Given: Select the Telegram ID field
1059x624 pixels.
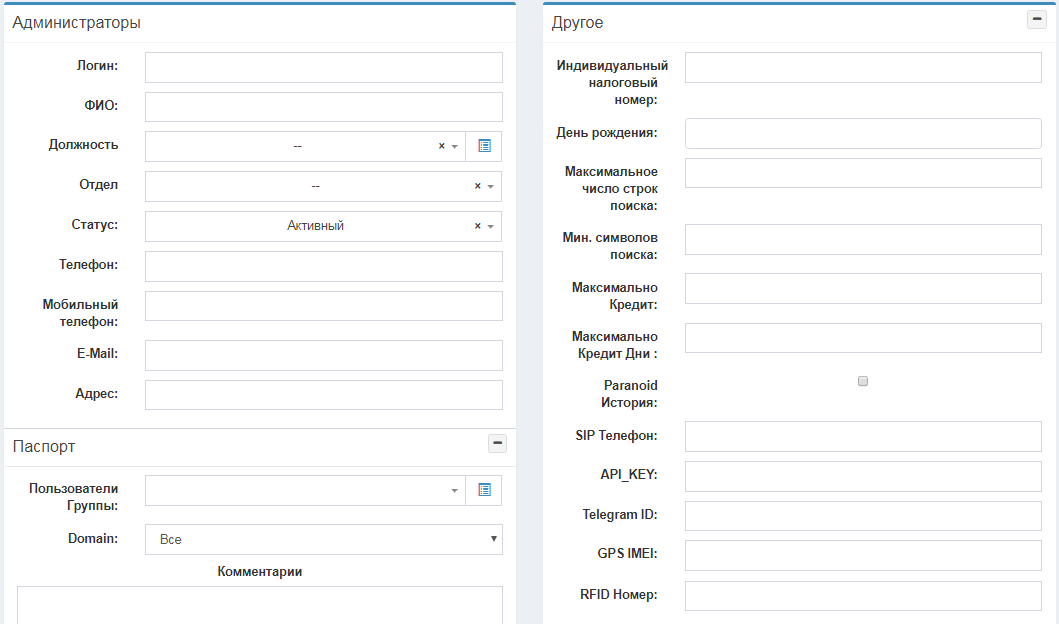Looking at the screenshot, I should [x=862, y=516].
